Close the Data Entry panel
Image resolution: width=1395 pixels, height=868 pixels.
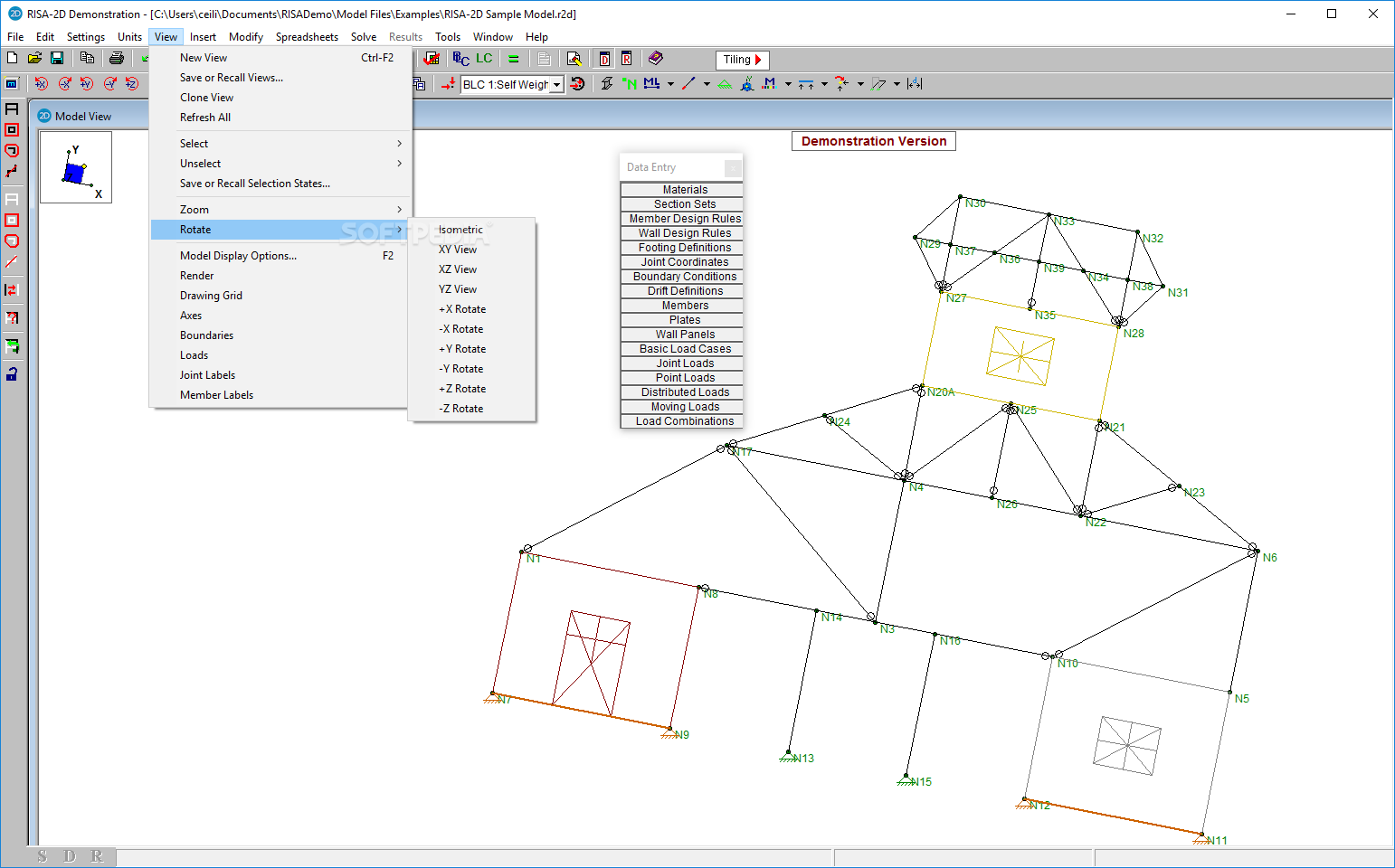(733, 168)
